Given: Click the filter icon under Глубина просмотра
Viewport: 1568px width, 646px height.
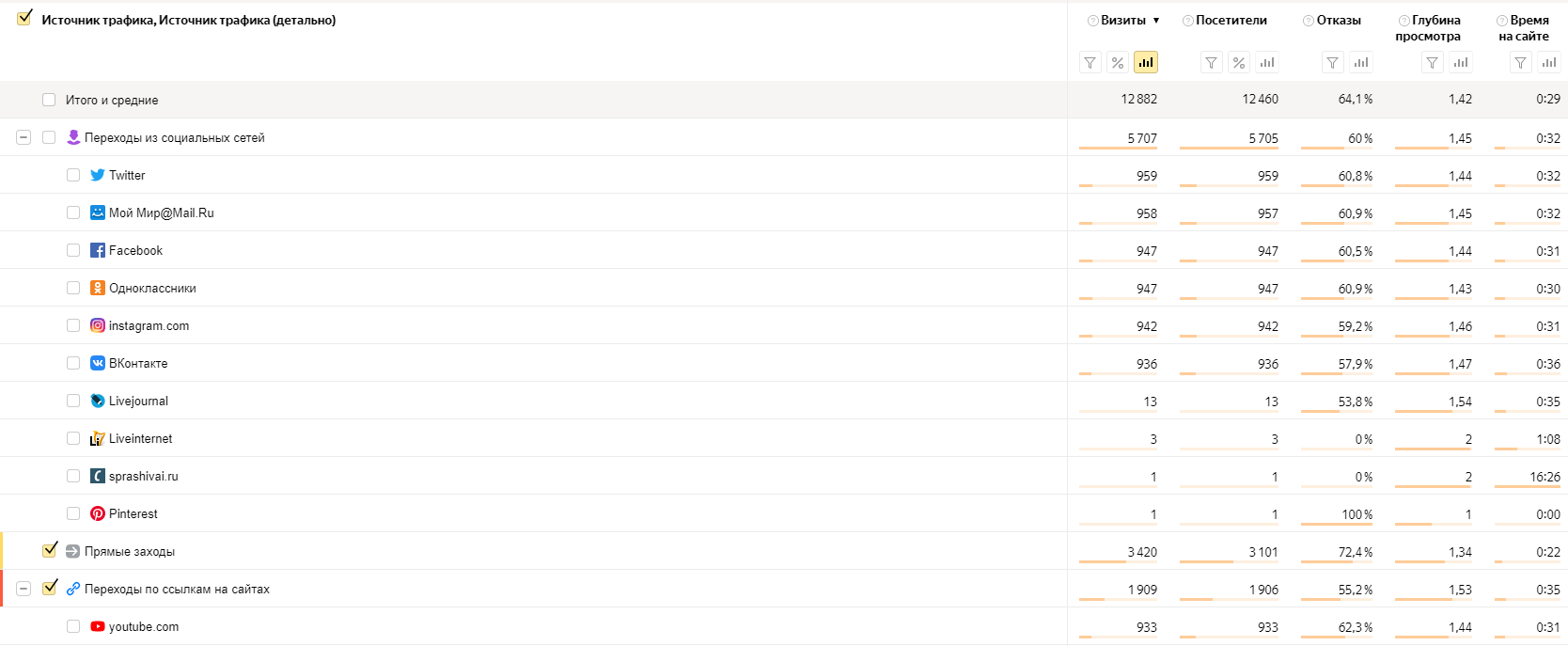Looking at the screenshot, I should pyautogui.click(x=1432, y=63).
